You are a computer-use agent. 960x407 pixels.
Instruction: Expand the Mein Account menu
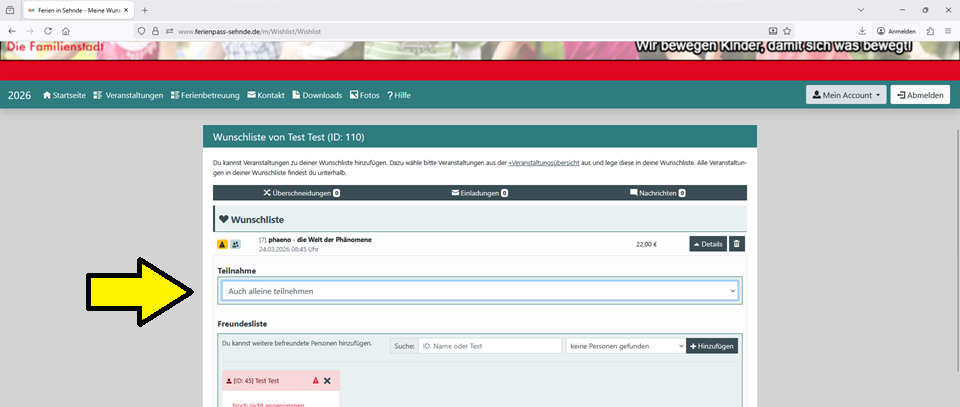tap(846, 95)
